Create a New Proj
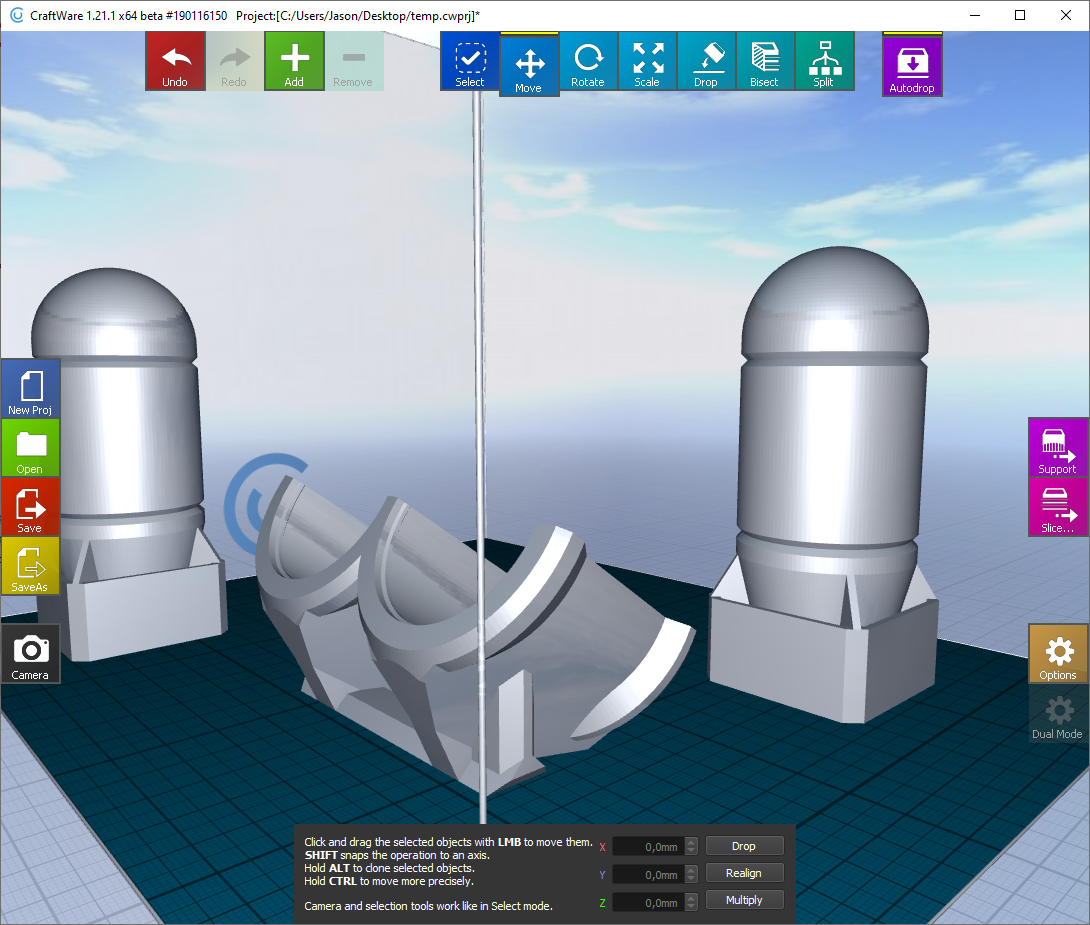1090x925 pixels. [30, 388]
